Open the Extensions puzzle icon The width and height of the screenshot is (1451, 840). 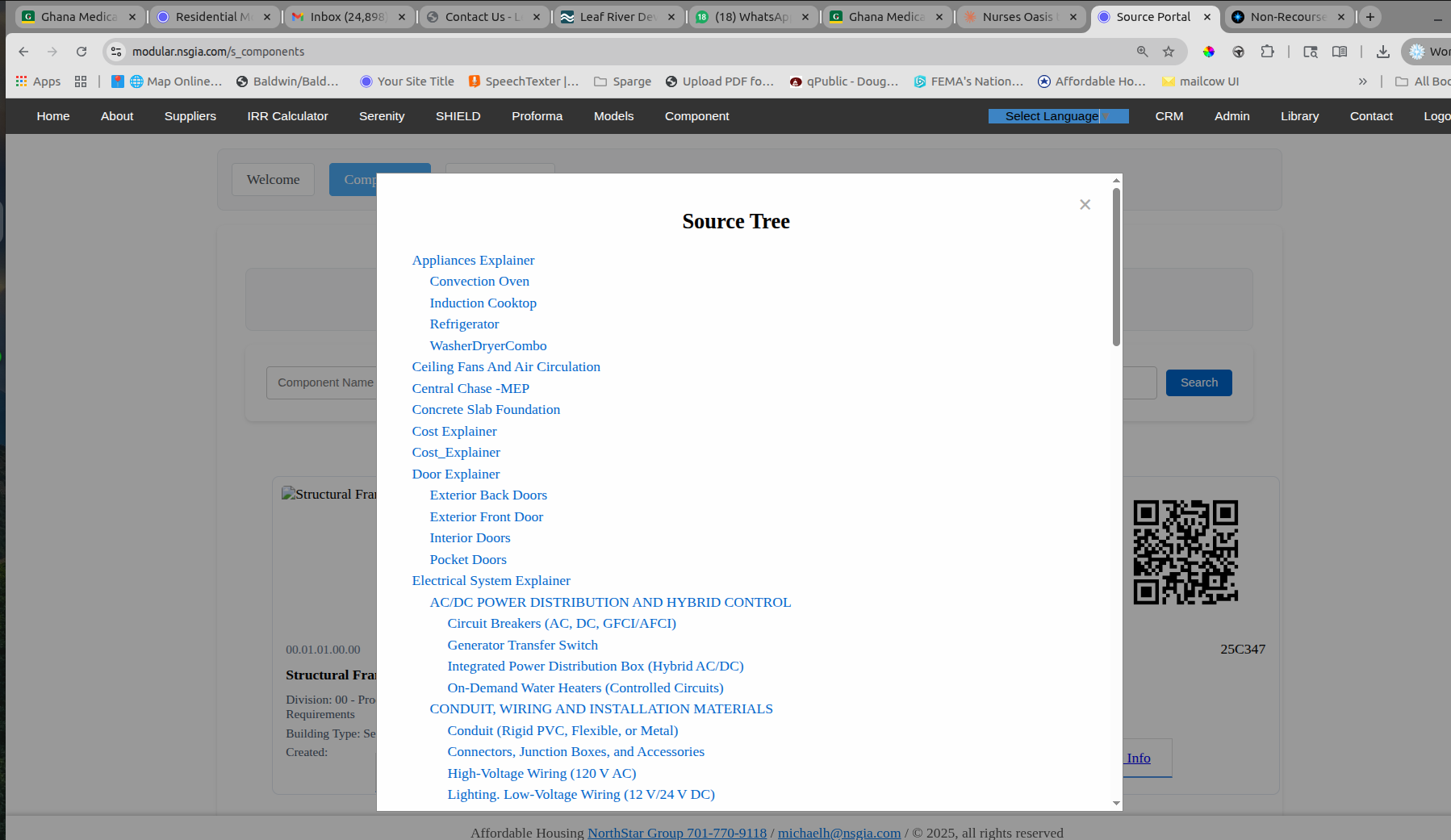coord(1268,51)
